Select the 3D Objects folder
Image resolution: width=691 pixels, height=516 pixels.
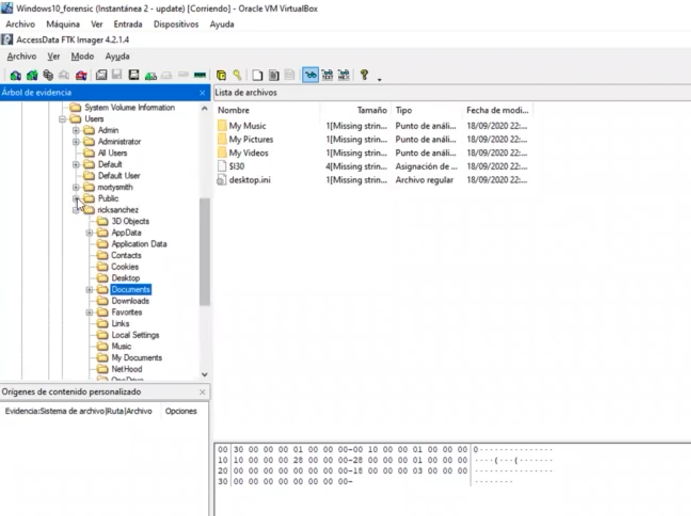(x=130, y=221)
